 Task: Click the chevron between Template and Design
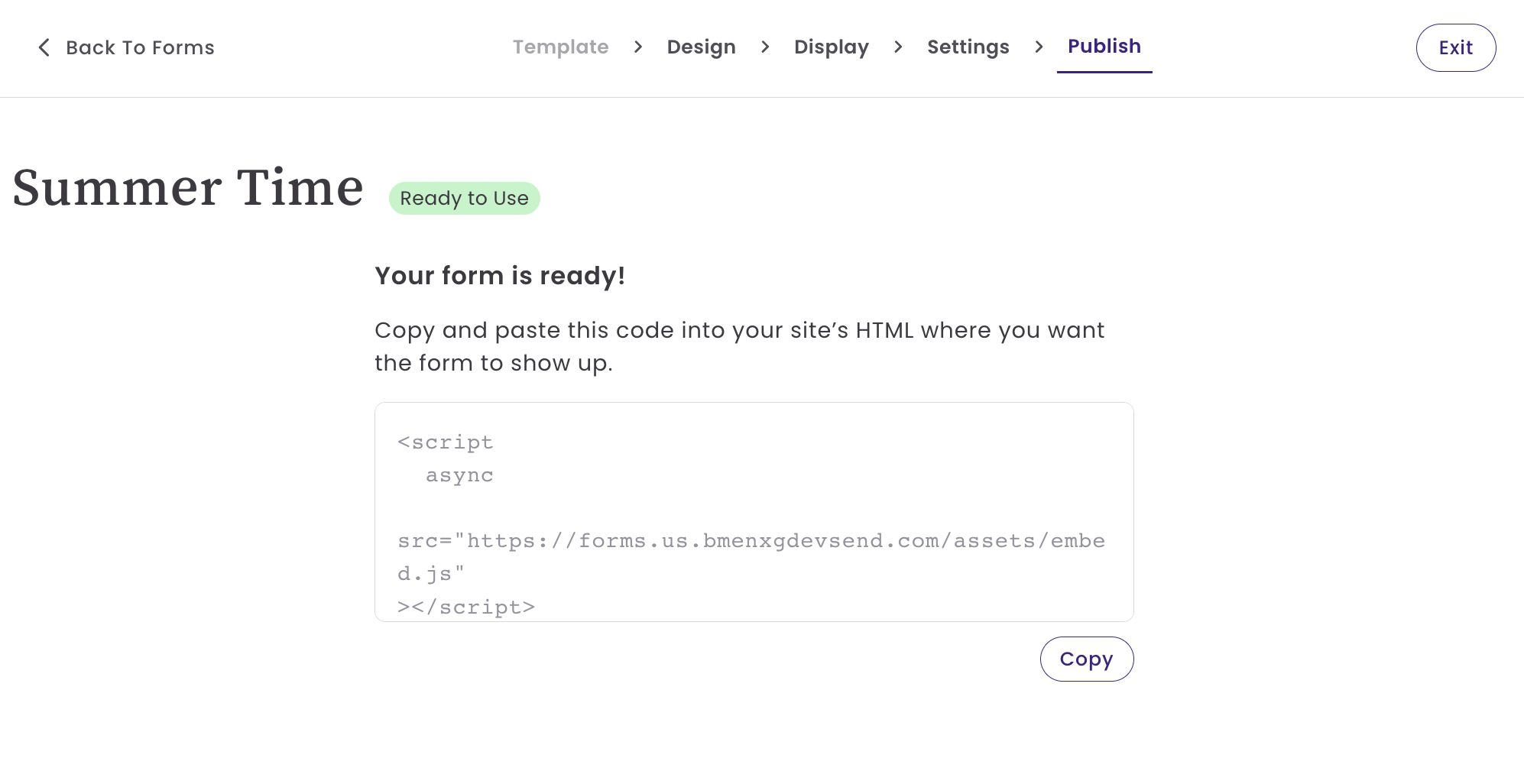click(638, 47)
